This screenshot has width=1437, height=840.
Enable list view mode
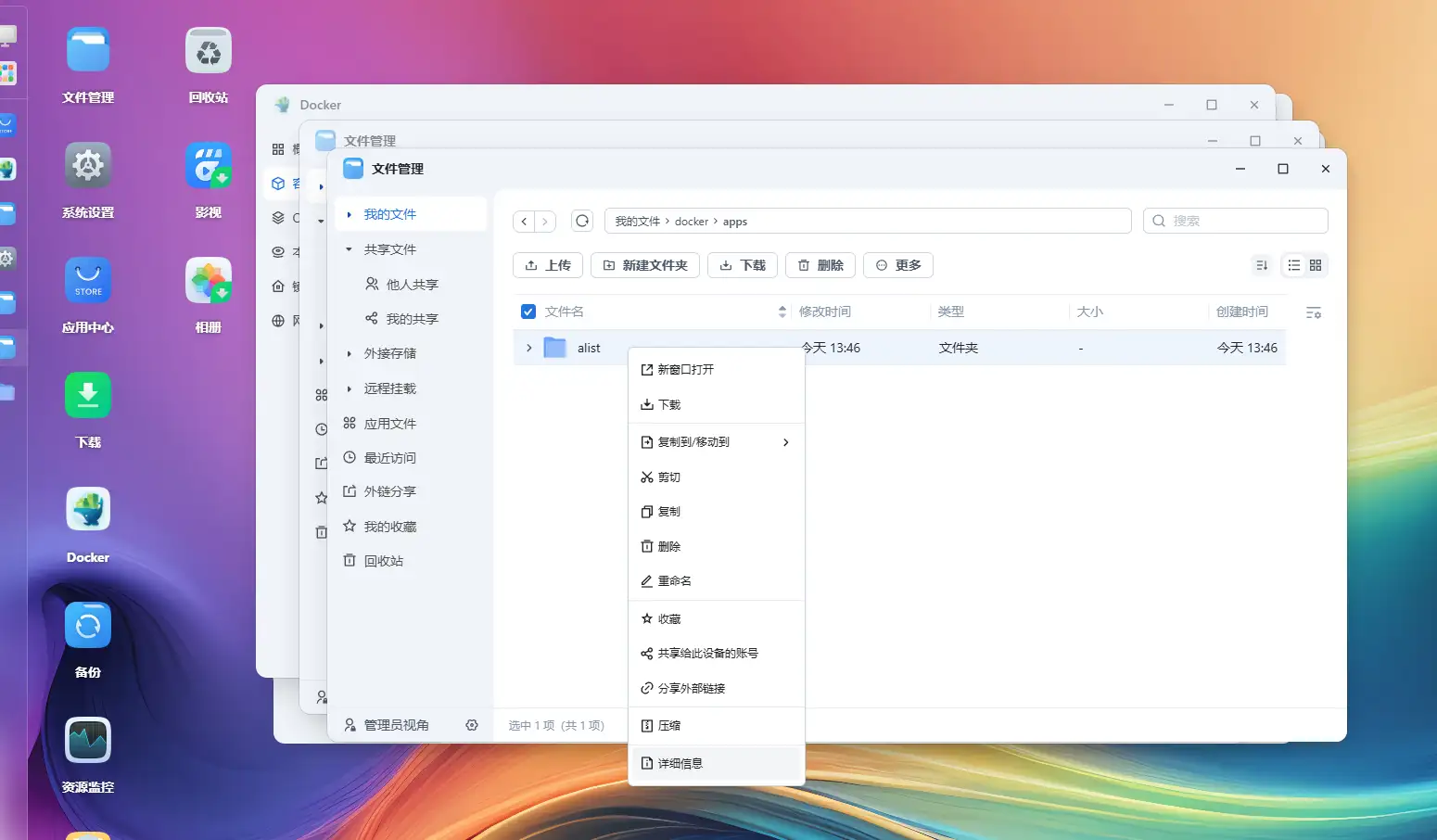point(1293,265)
